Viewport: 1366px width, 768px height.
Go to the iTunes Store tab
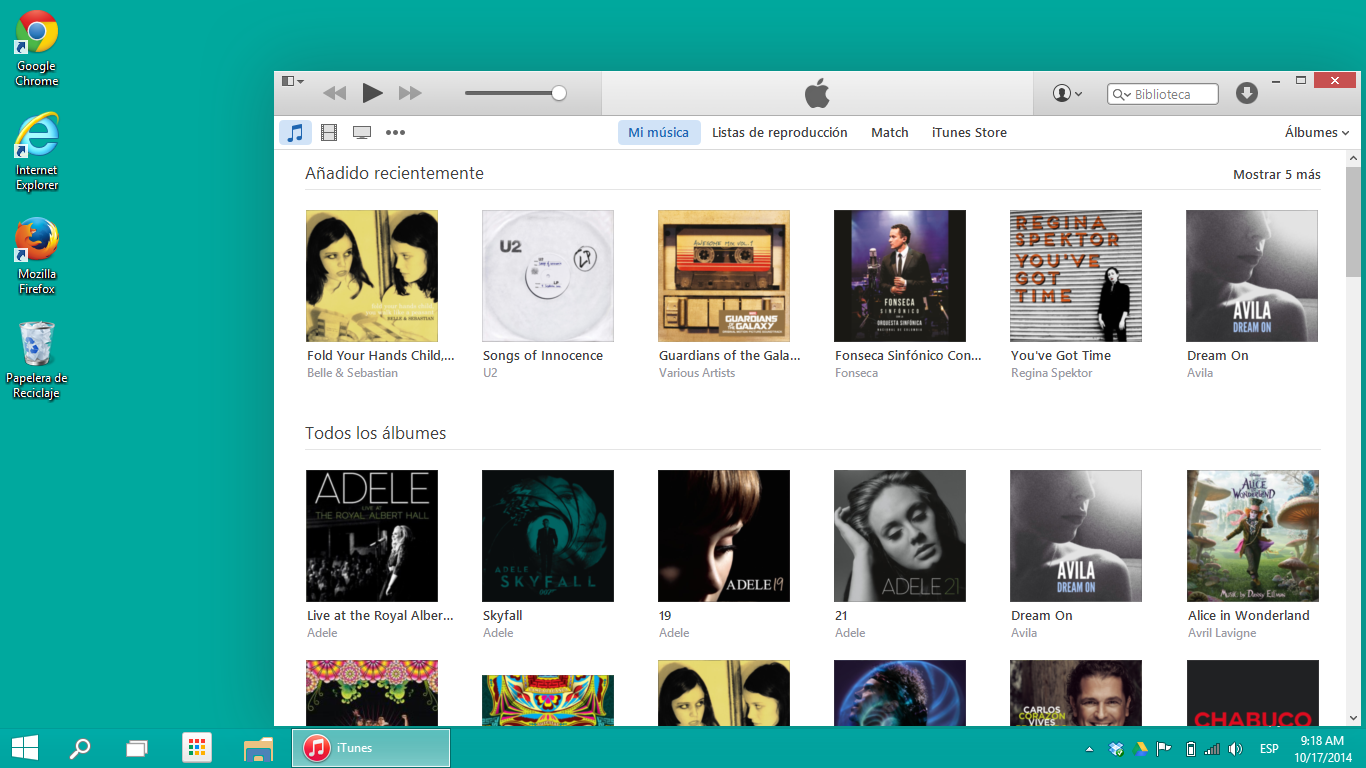pos(969,132)
